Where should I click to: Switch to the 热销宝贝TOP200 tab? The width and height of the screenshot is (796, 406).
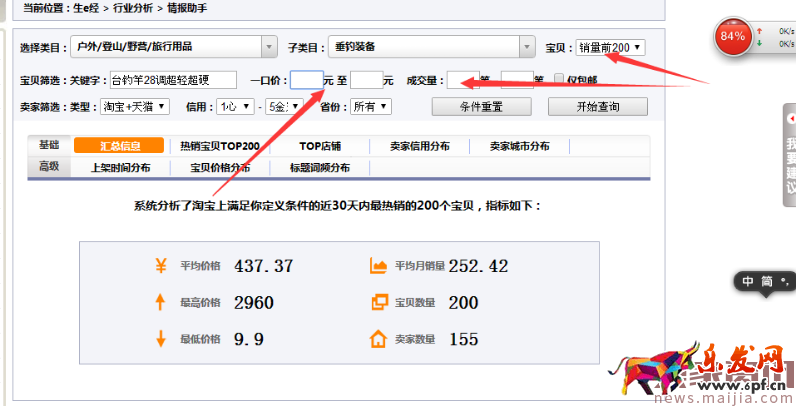point(219,146)
